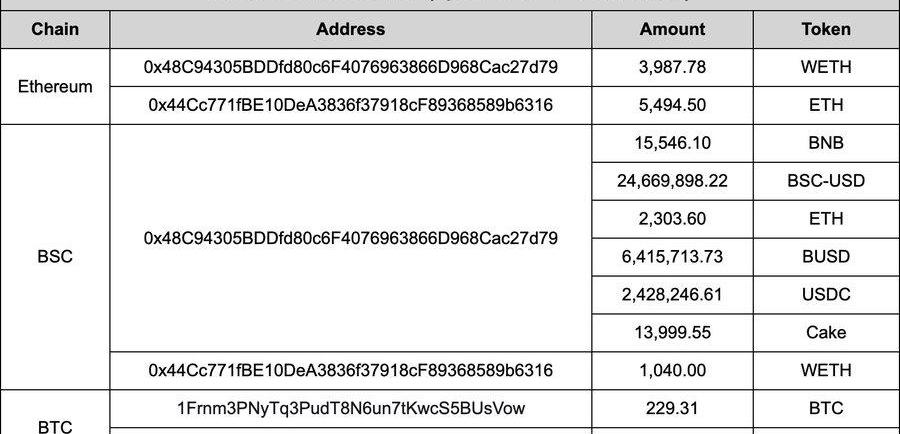Select the BSC chain cell
Image resolution: width=900 pixels, height=434 pixels.
point(55,256)
